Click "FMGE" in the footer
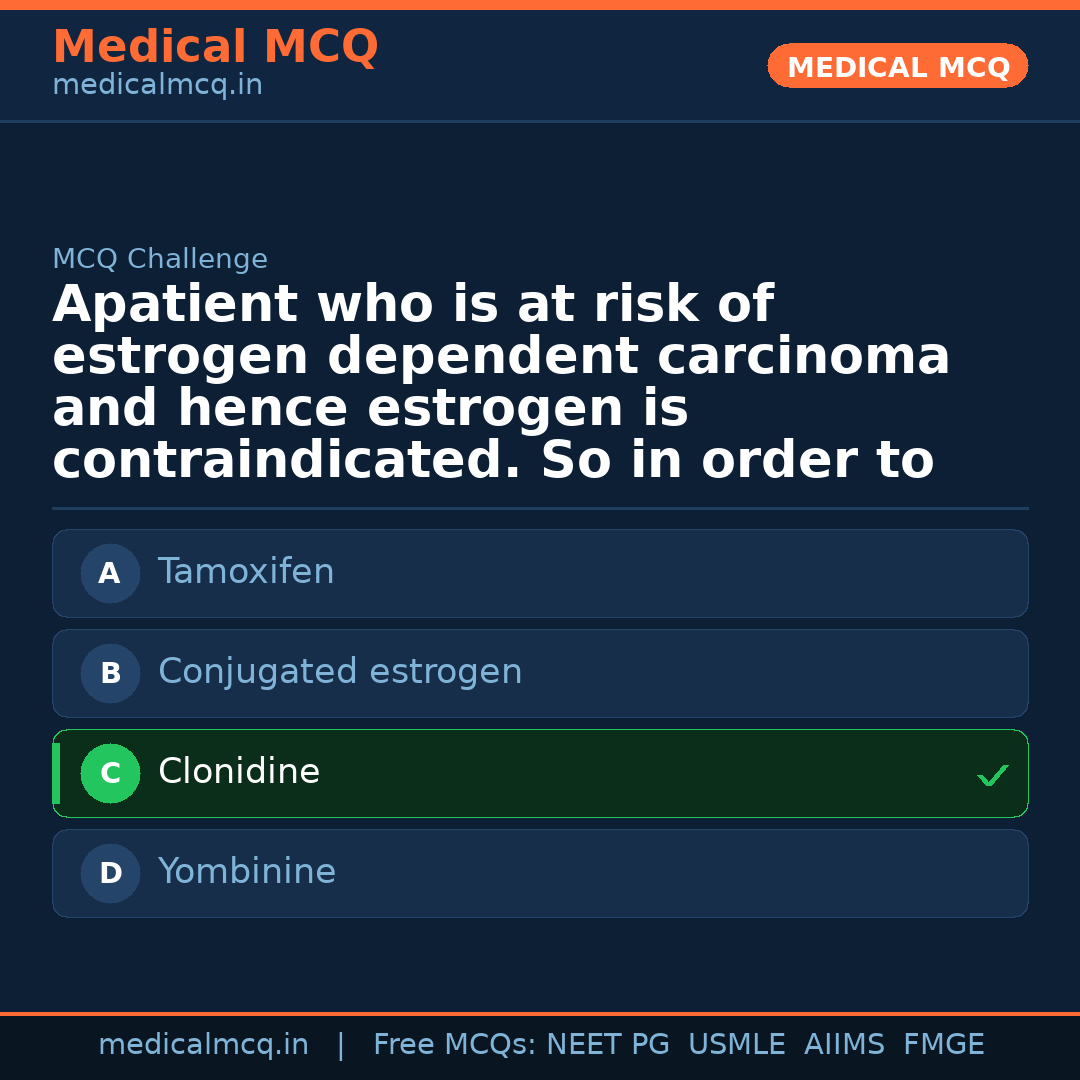The height and width of the screenshot is (1080, 1080). pos(943,1045)
